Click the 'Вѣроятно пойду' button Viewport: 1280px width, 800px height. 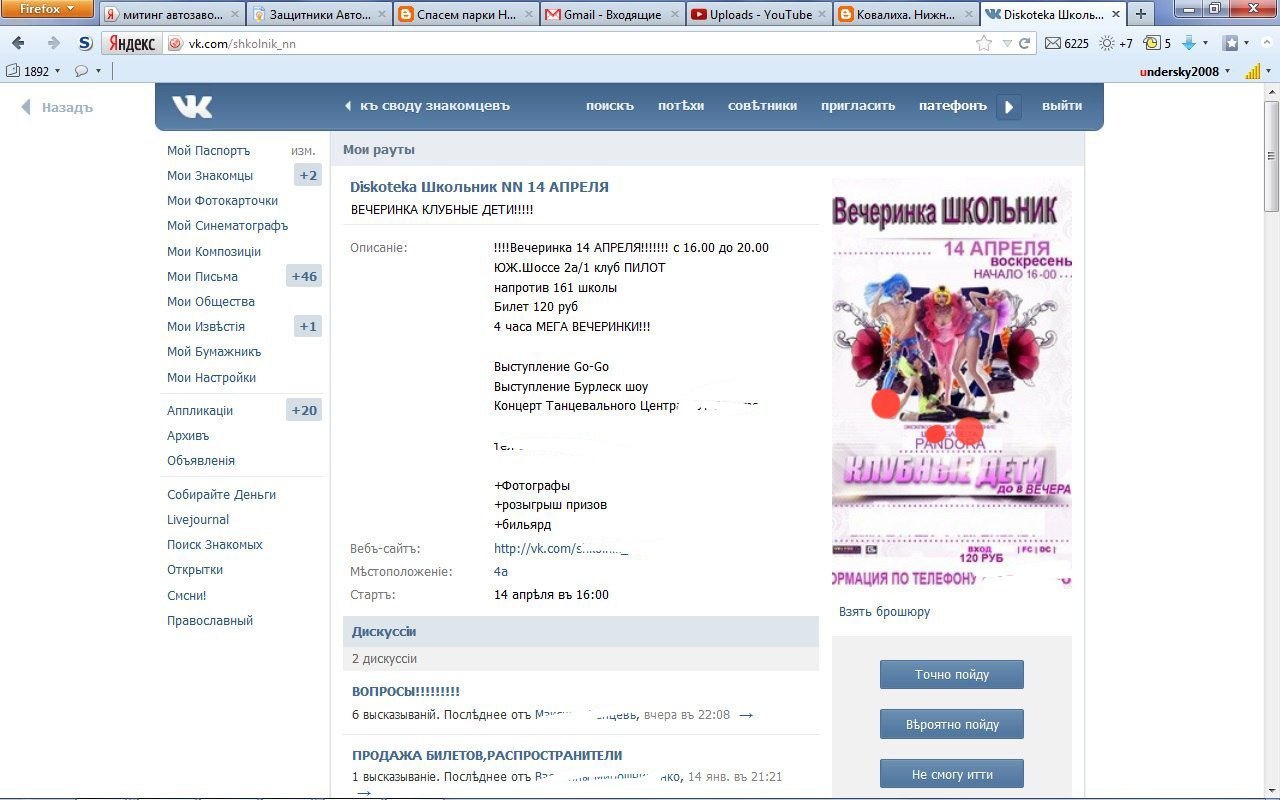[952, 725]
